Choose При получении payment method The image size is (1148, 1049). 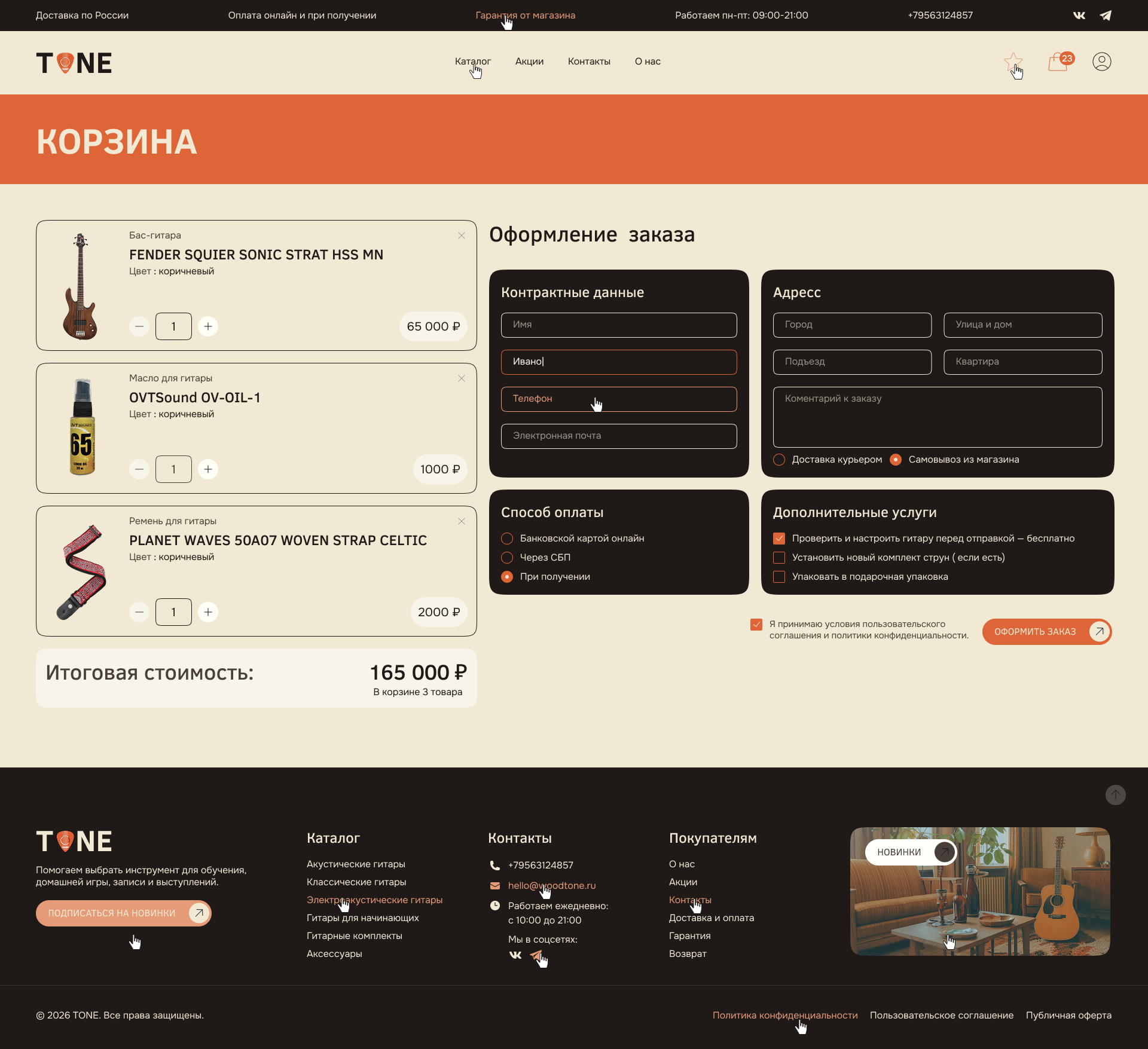(x=546, y=577)
